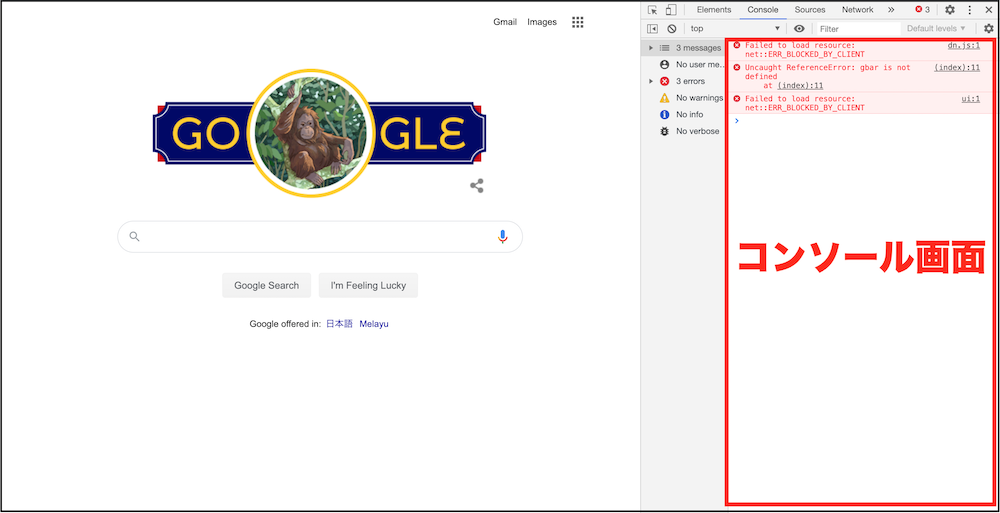Click the Filter input field
The width and height of the screenshot is (1000, 513).
click(x=858, y=29)
